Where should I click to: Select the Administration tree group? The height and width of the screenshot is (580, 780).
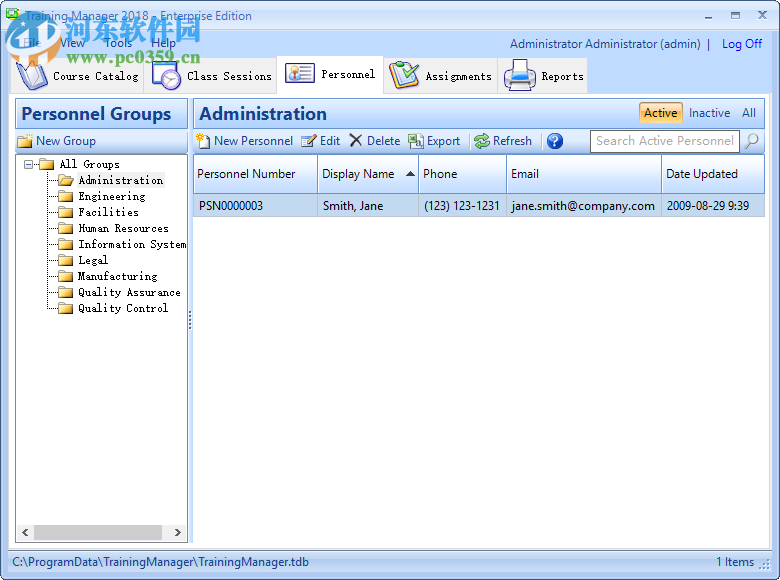pyautogui.click(x=120, y=180)
